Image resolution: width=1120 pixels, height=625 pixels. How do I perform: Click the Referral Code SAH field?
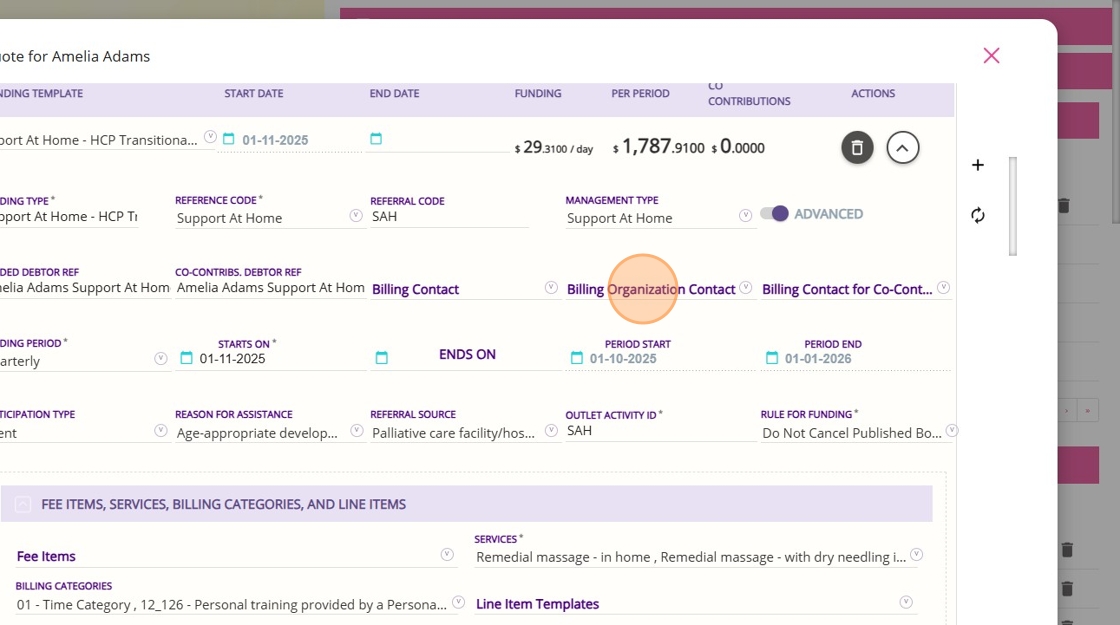pos(449,217)
